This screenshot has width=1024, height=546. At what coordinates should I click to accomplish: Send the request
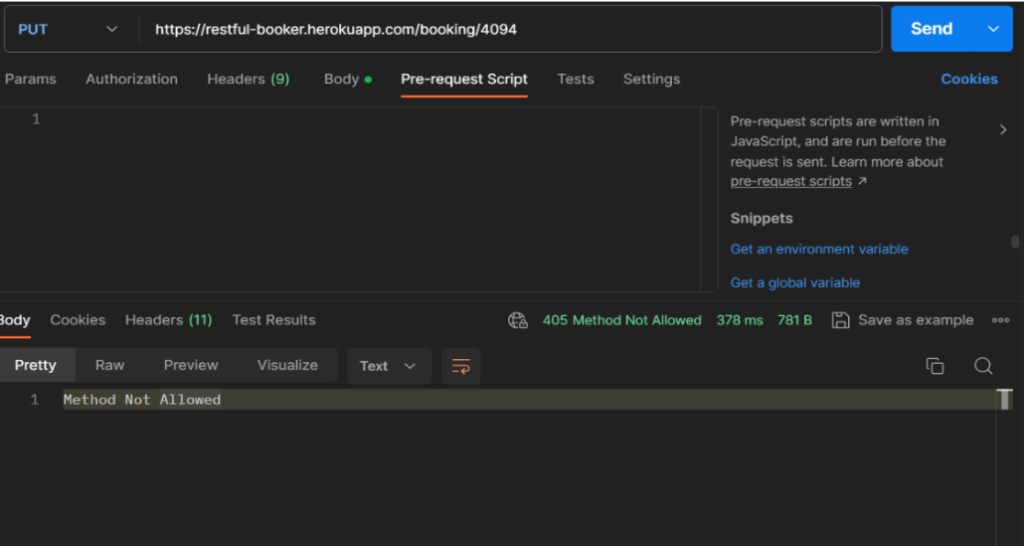[932, 29]
